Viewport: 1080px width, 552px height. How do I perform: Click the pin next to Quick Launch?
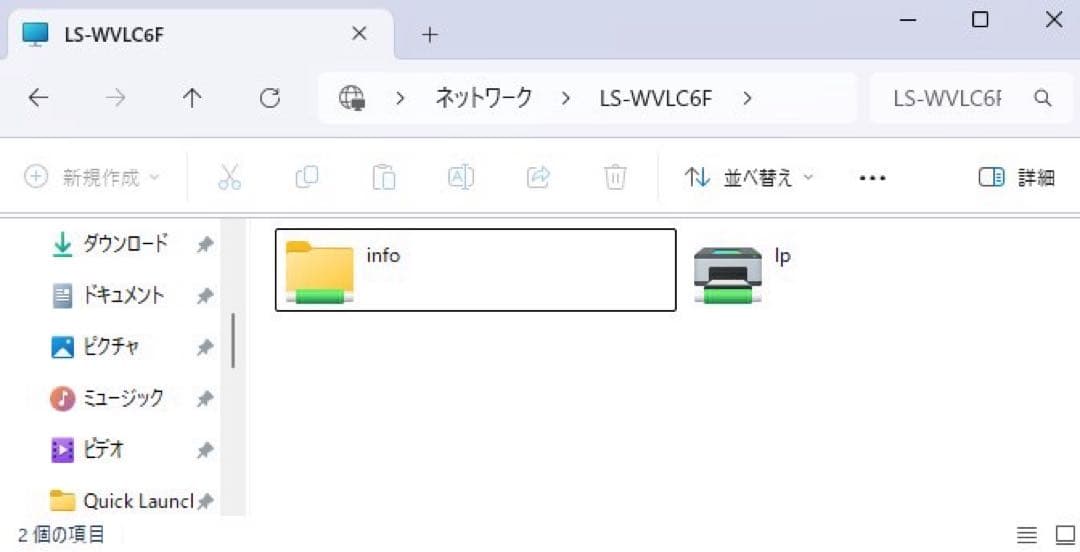pos(205,501)
